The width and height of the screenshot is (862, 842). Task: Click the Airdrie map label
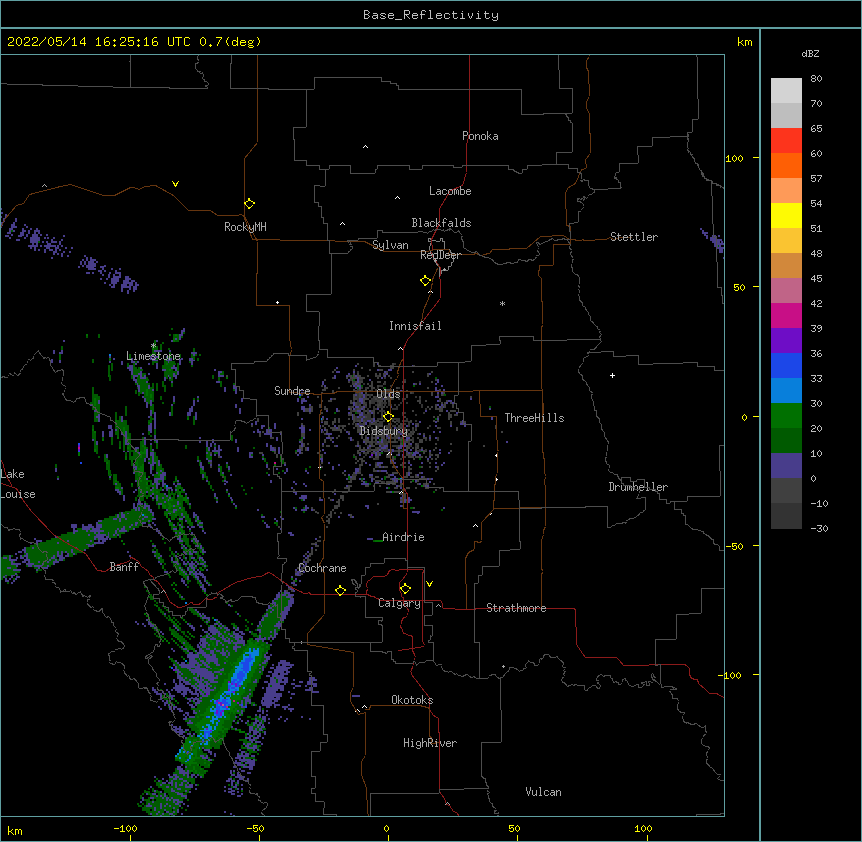tap(403, 537)
